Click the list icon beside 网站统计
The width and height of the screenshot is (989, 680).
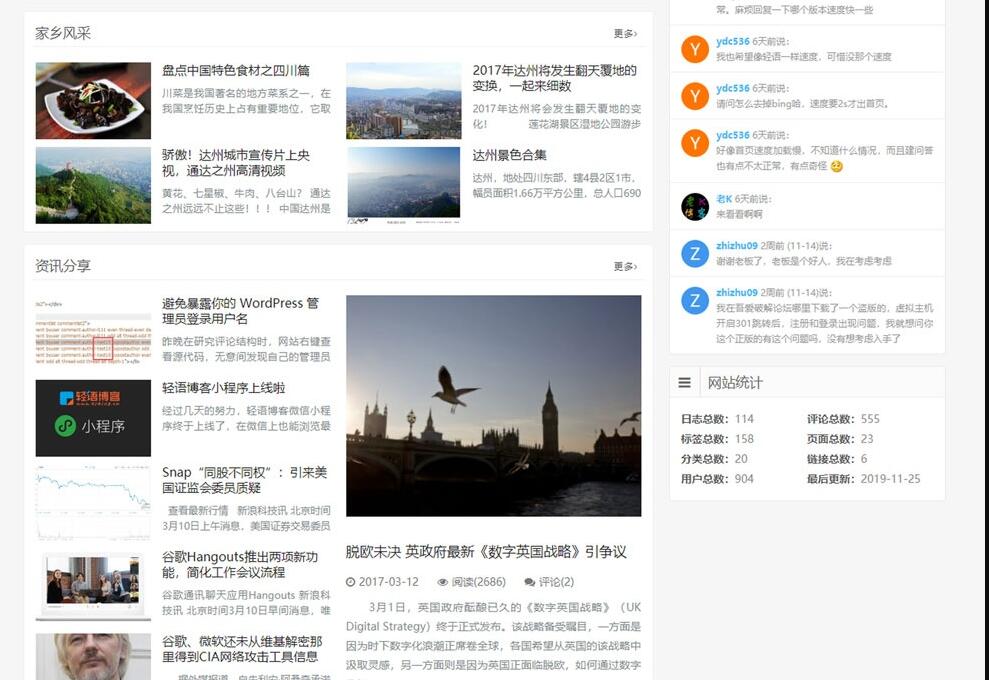[x=684, y=383]
